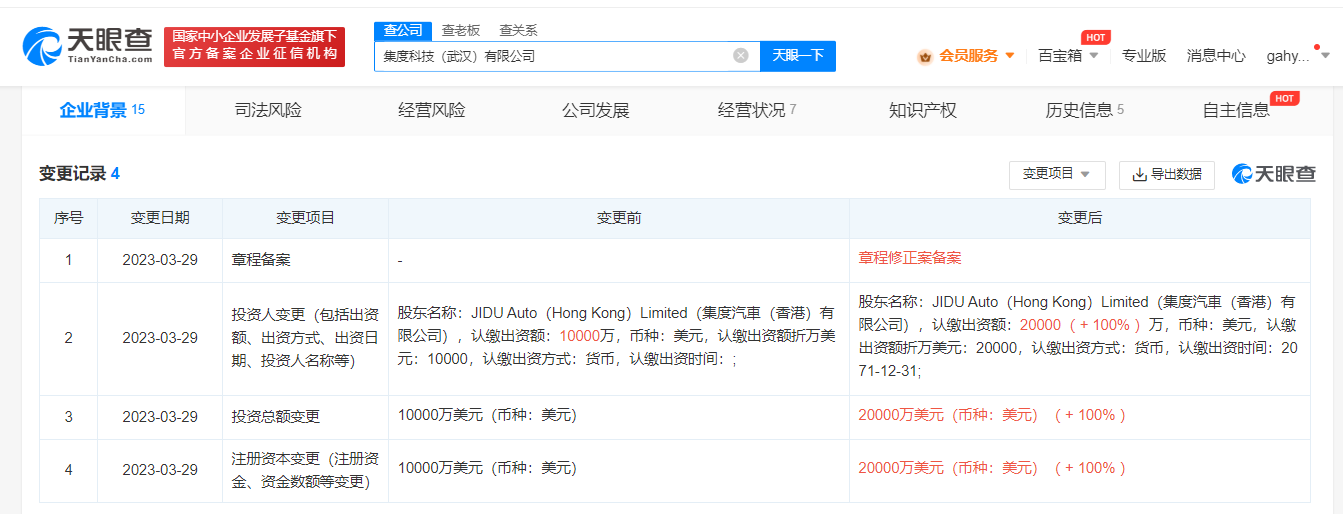1343x514 pixels.
Task: Open the 知识产权 tab
Action: pos(923,110)
